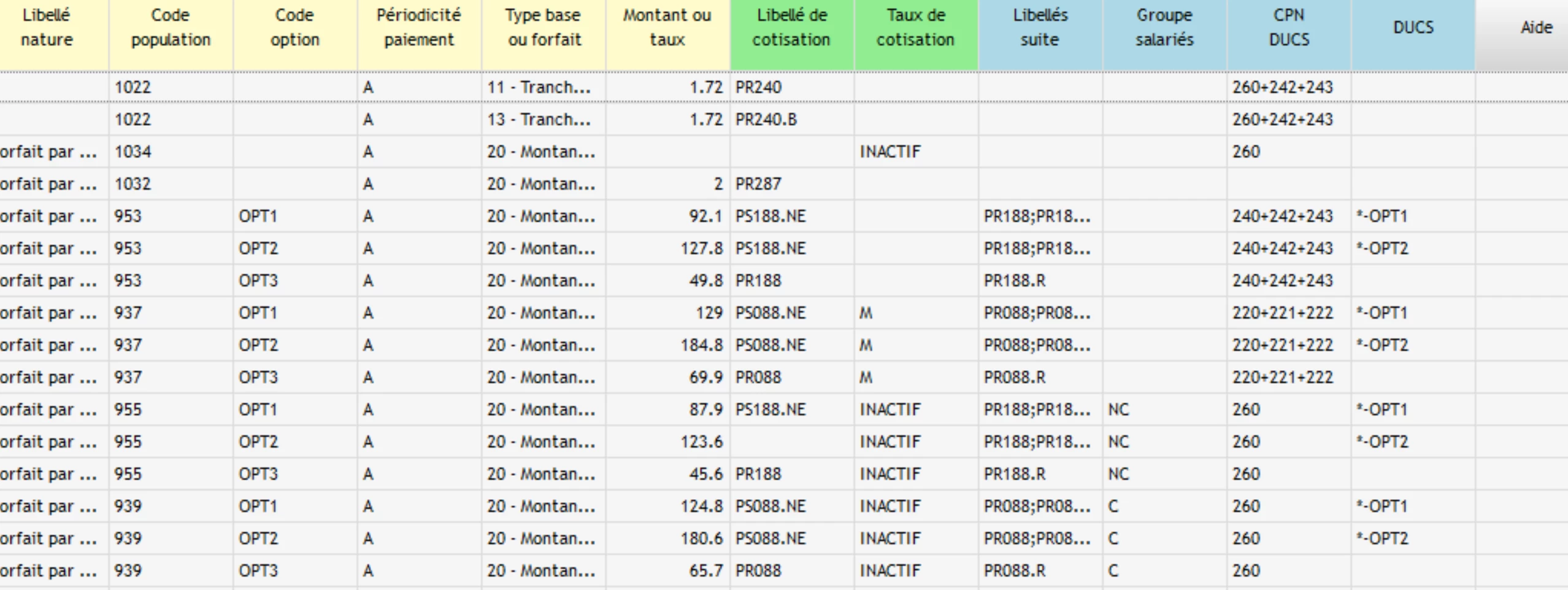Screen dimensions: 1568x590
Task: Select the amount 184.8 cell
Action: pos(667,345)
